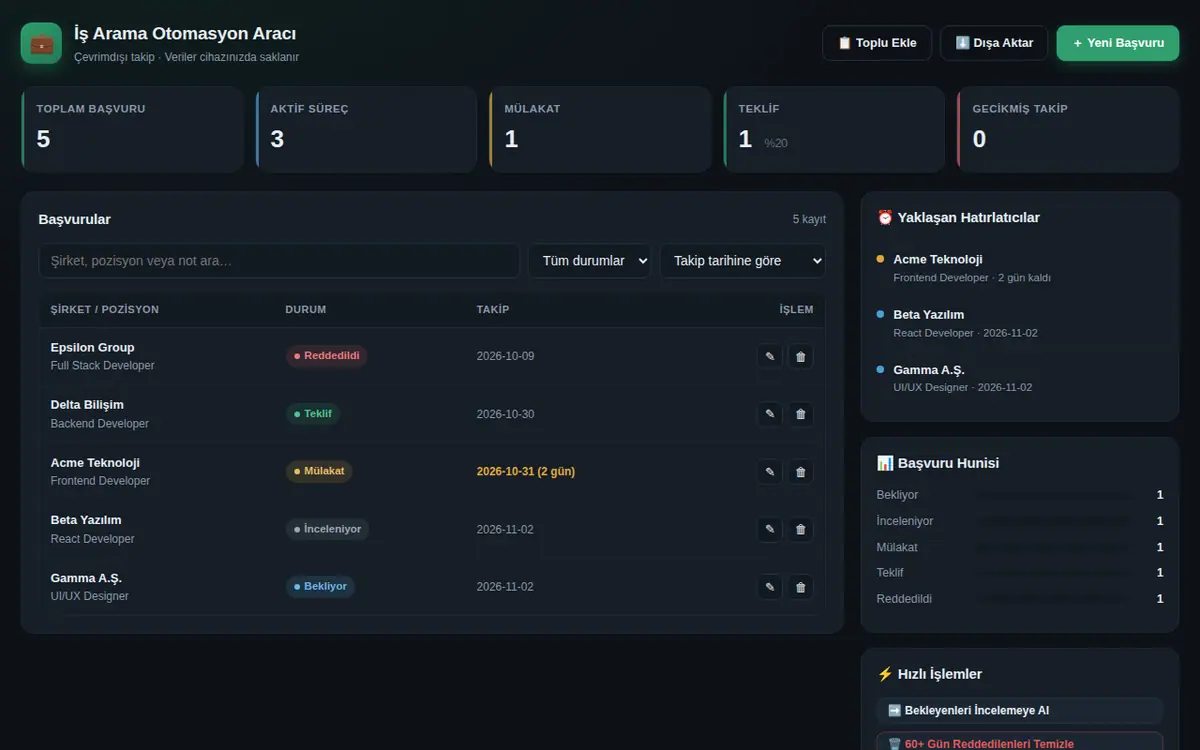Image resolution: width=1200 pixels, height=750 pixels.
Task: Edit the Acme Teknoloji application
Action: coord(770,471)
